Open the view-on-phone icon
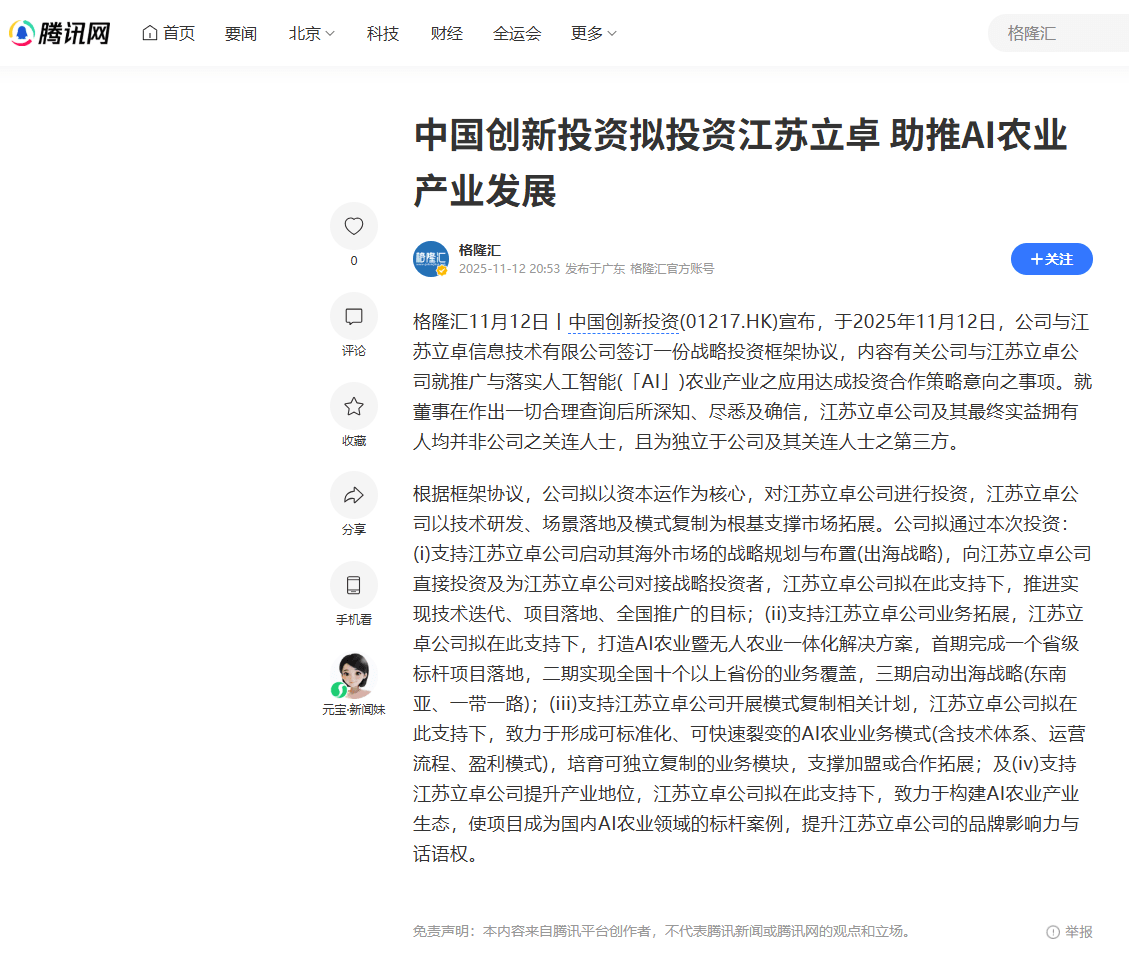The height and width of the screenshot is (969, 1129). point(354,585)
